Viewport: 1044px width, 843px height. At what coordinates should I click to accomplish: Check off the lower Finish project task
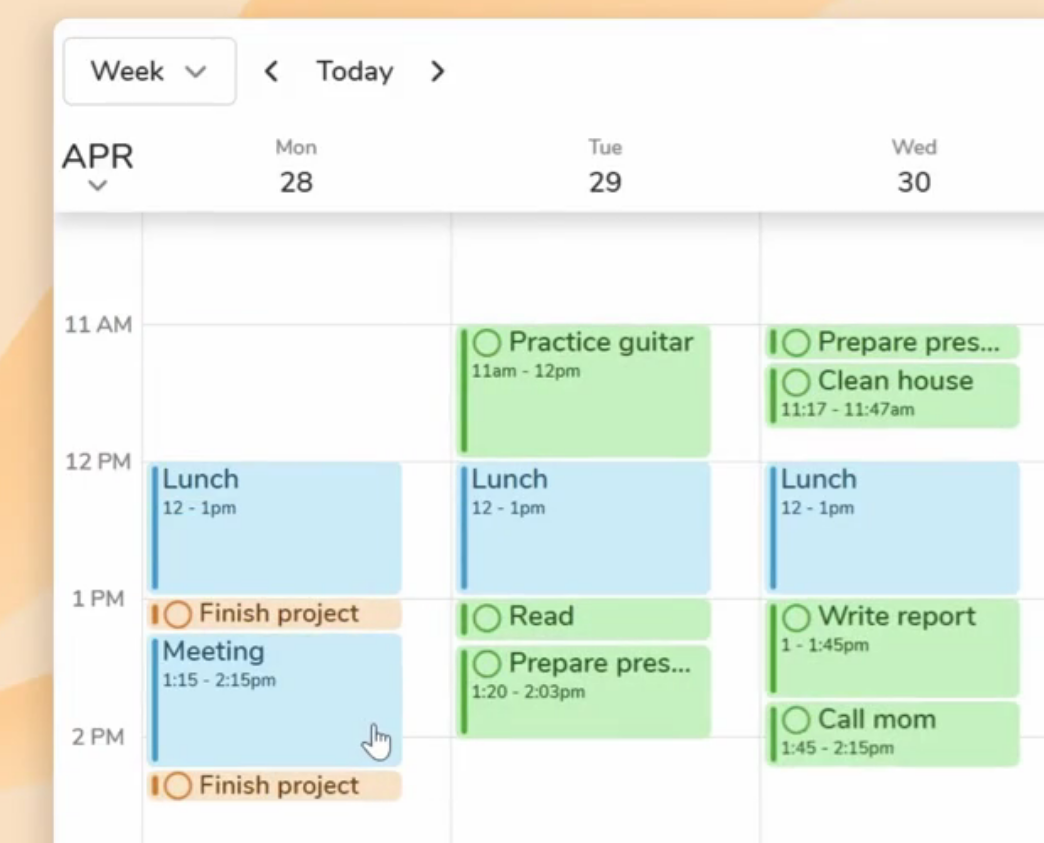177,786
